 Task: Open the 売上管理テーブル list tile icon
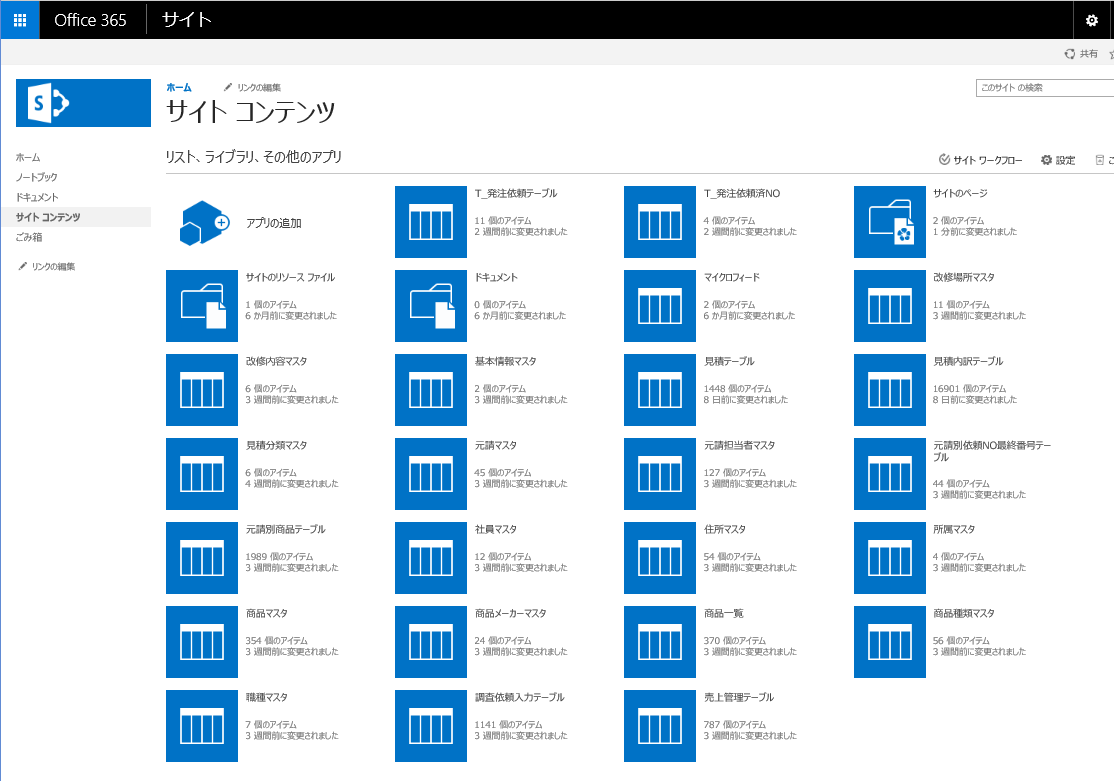pyautogui.click(x=660, y=726)
